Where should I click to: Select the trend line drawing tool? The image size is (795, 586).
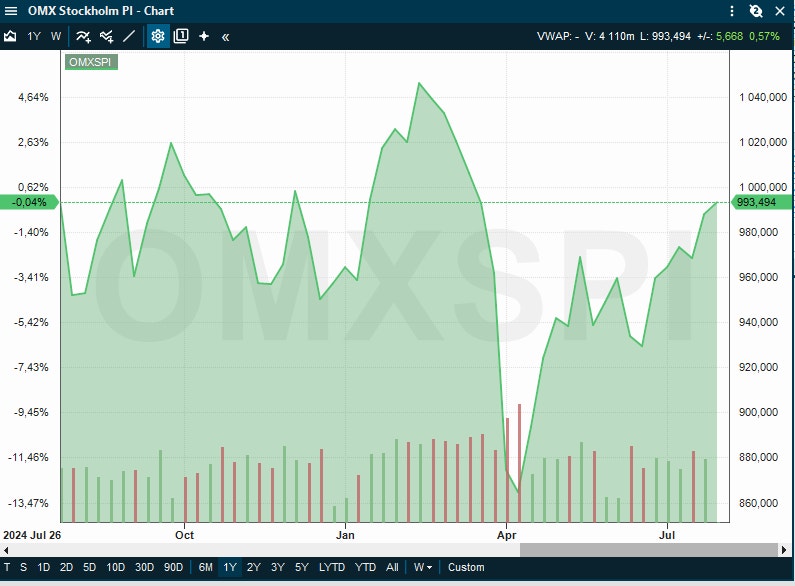click(x=129, y=36)
